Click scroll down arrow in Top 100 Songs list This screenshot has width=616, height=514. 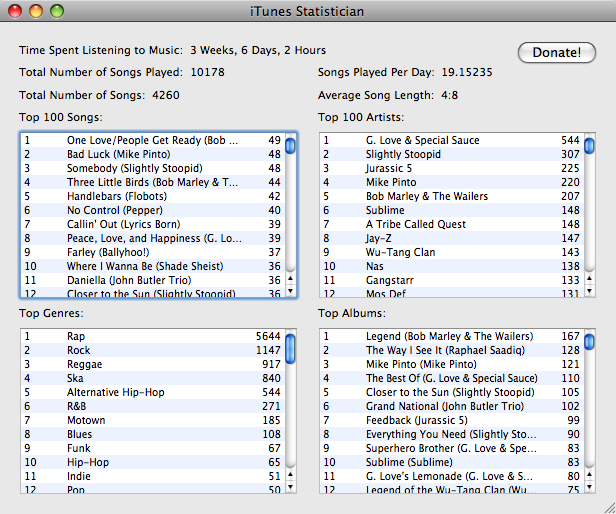[290, 291]
